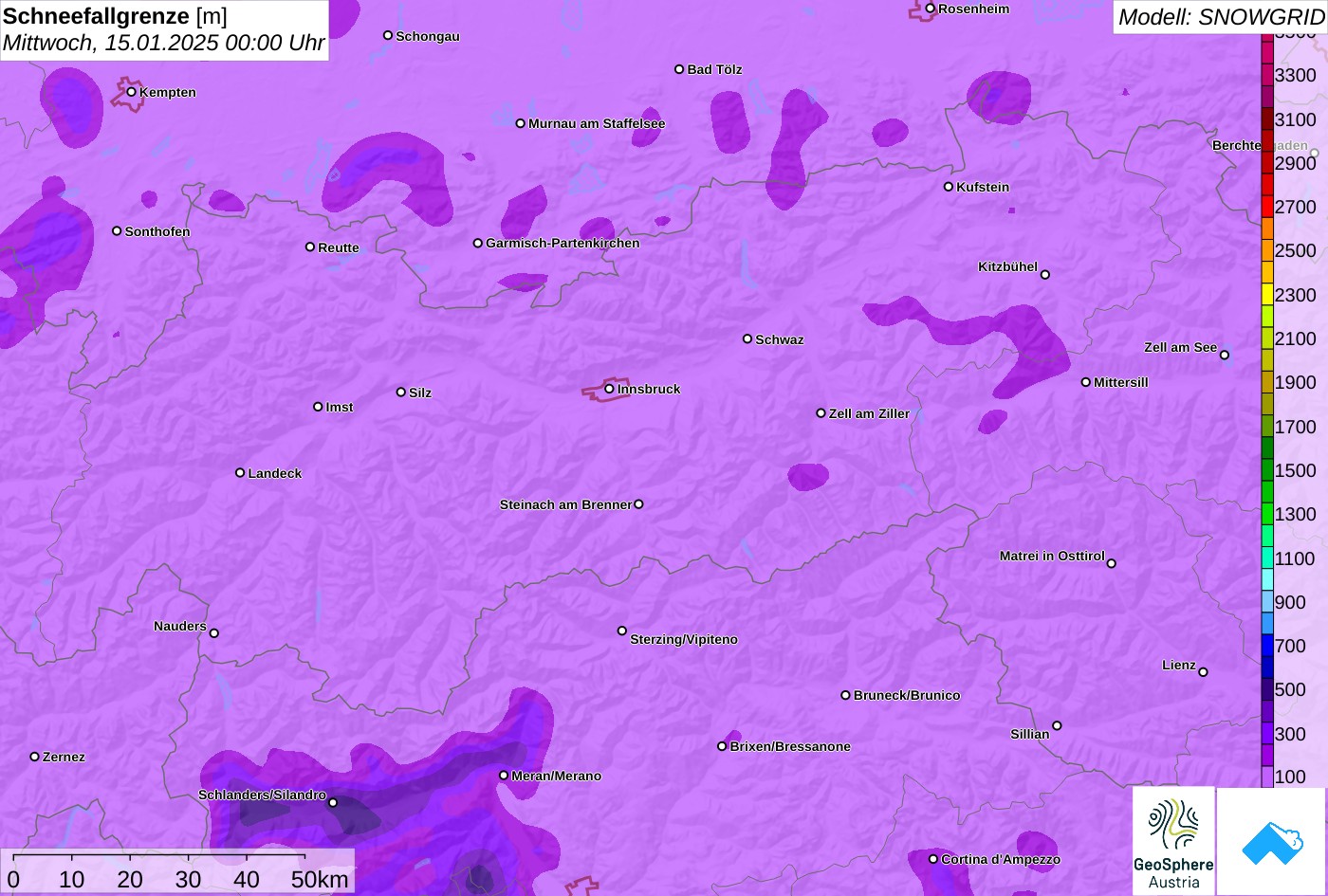Image resolution: width=1328 pixels, height=896 pixels.
Task: Select the yellow legend swatch at 2300
Action: [1267, 294]
